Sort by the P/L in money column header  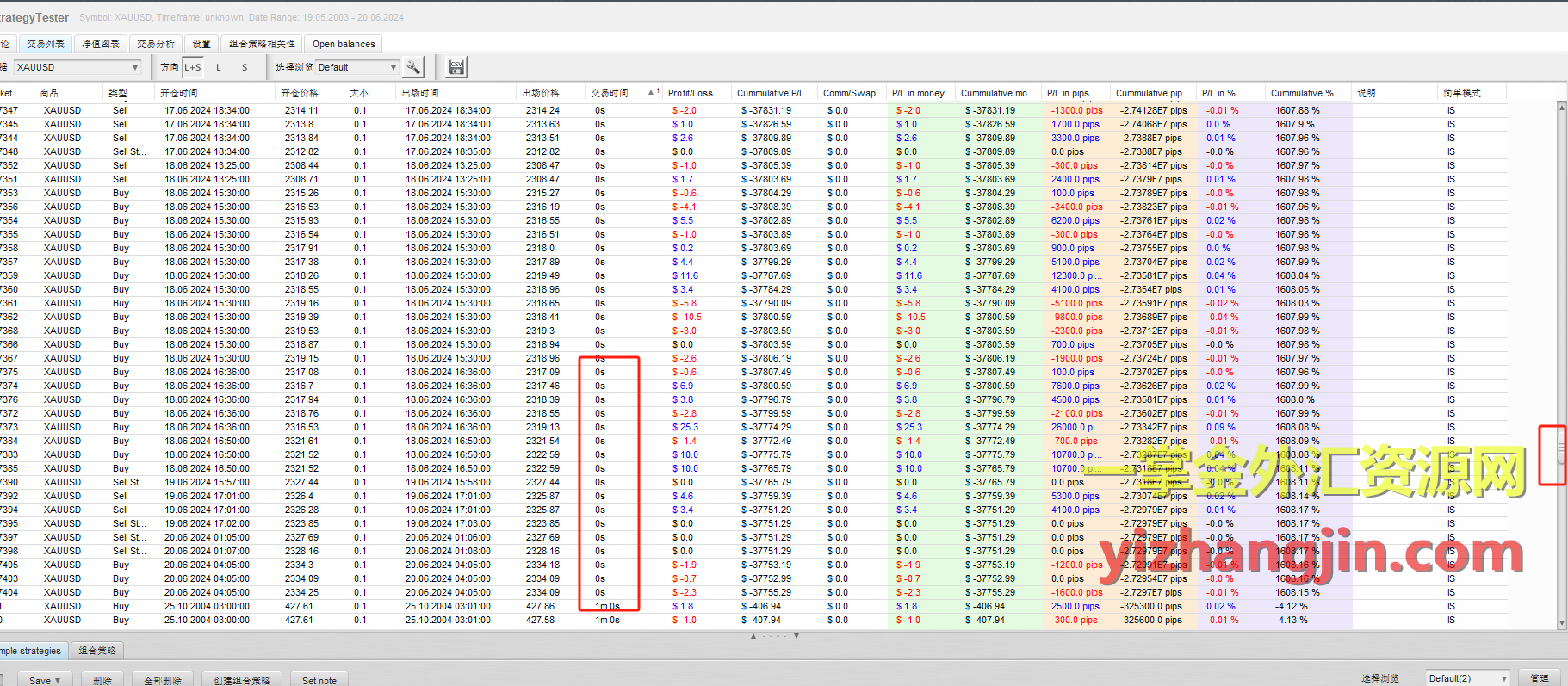click(921, 93)
